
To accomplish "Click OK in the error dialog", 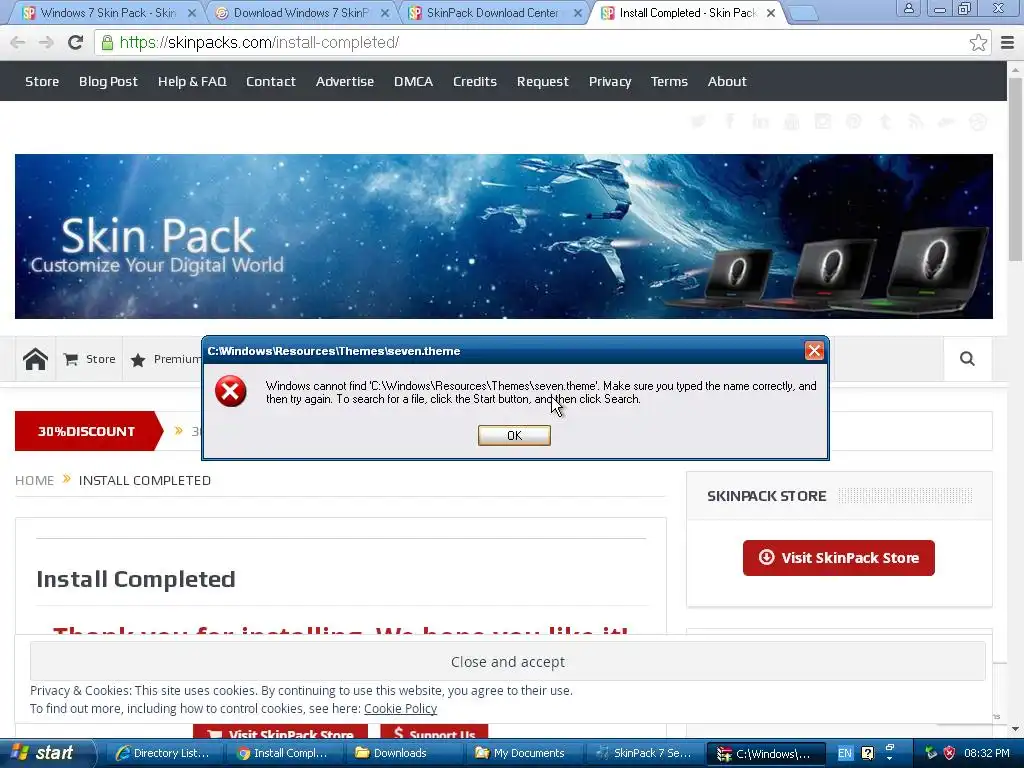I will click(514, 436).
